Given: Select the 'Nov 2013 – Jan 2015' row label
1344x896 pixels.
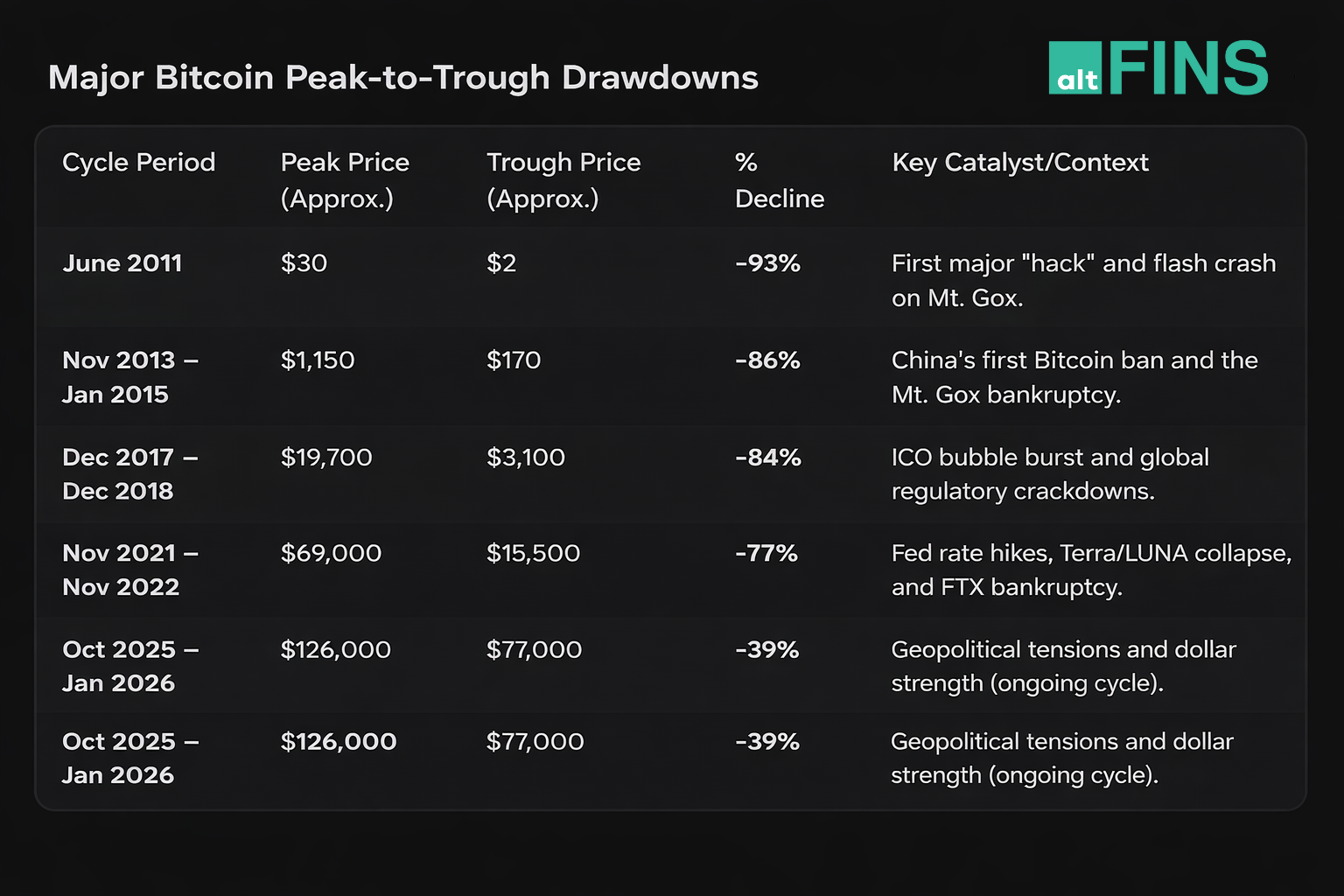Looking at the screenshot, I should point(130,377).
